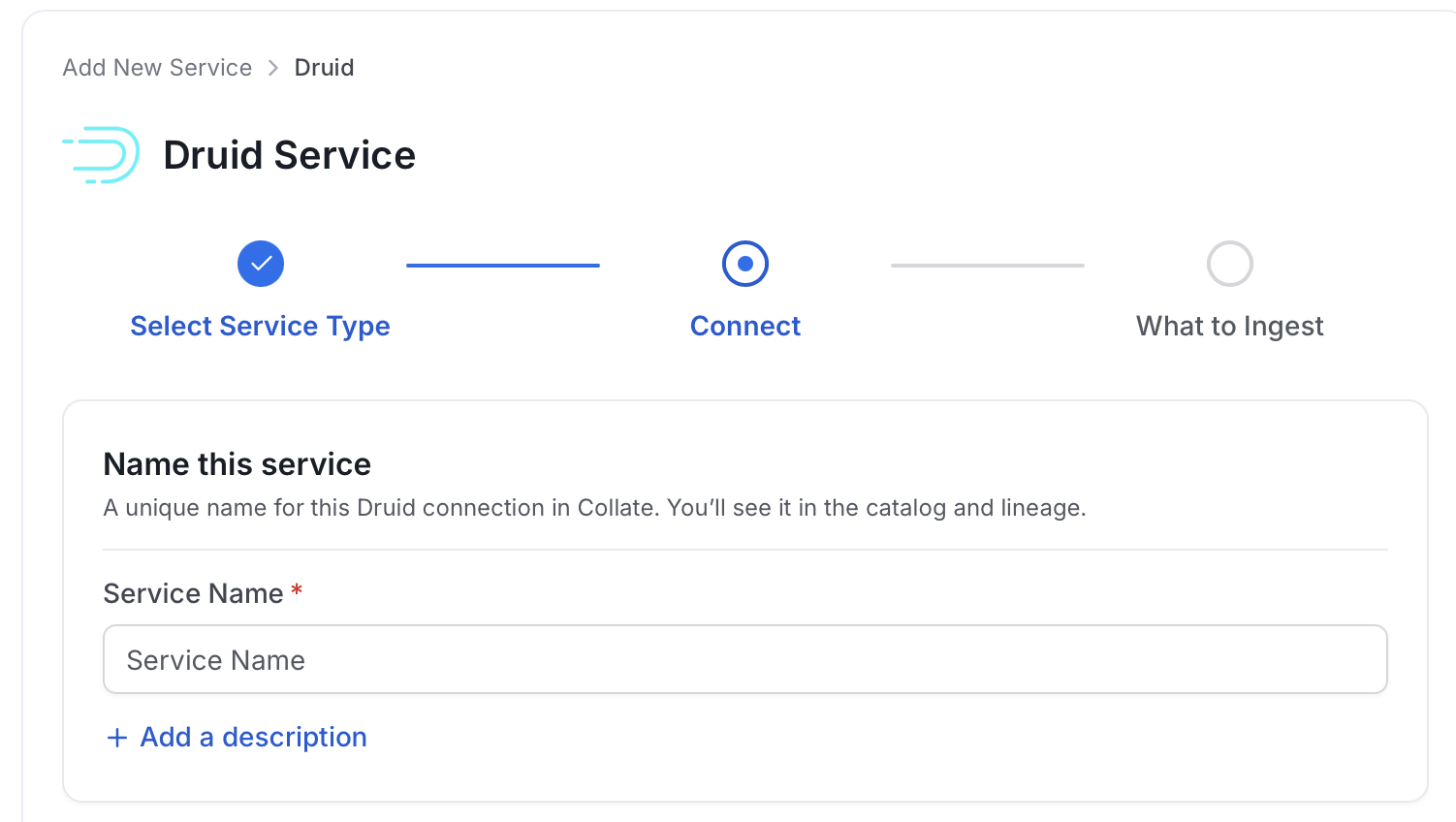Go to the Select Service Type step
The width and height of the screenshot is (1456, 822).
(261, 327)
